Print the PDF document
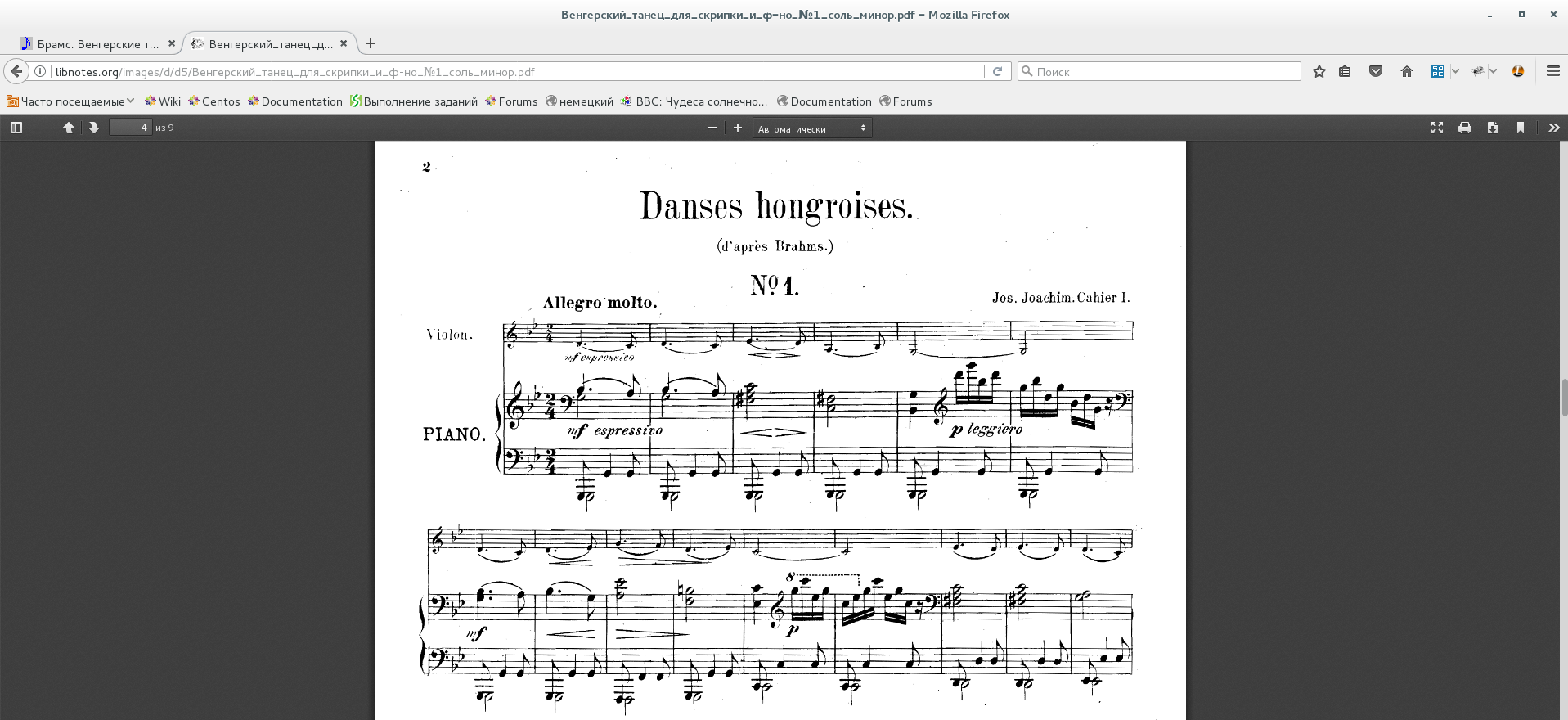The image size is (1568, 720). [x=1465, y=128]
